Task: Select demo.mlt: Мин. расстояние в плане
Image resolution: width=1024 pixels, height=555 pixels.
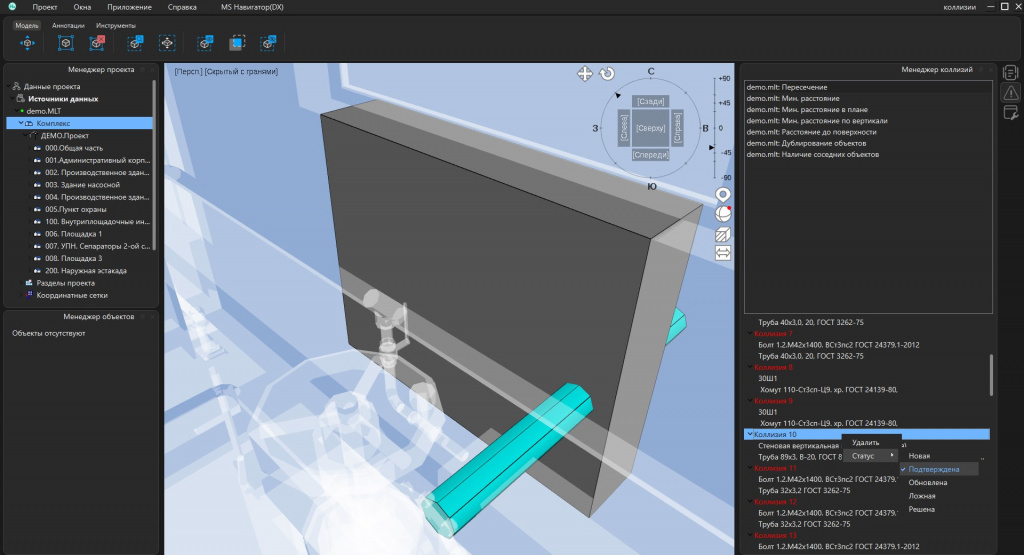Action: (807, 109)
